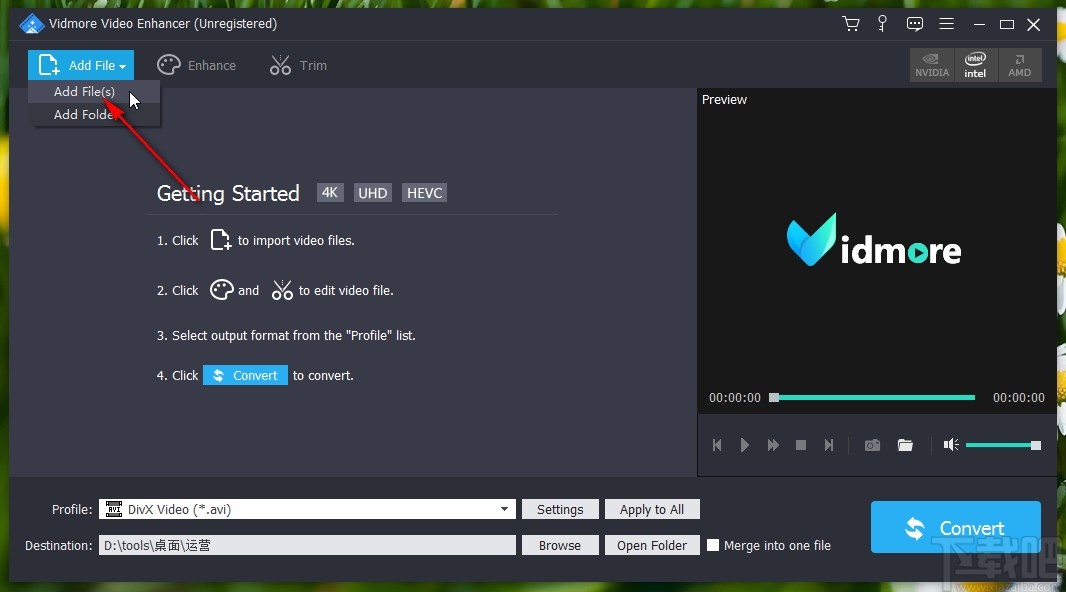This screenshot has width=1066, height=592.
Task: Fast forward the preview
Action: coord(773,445)
